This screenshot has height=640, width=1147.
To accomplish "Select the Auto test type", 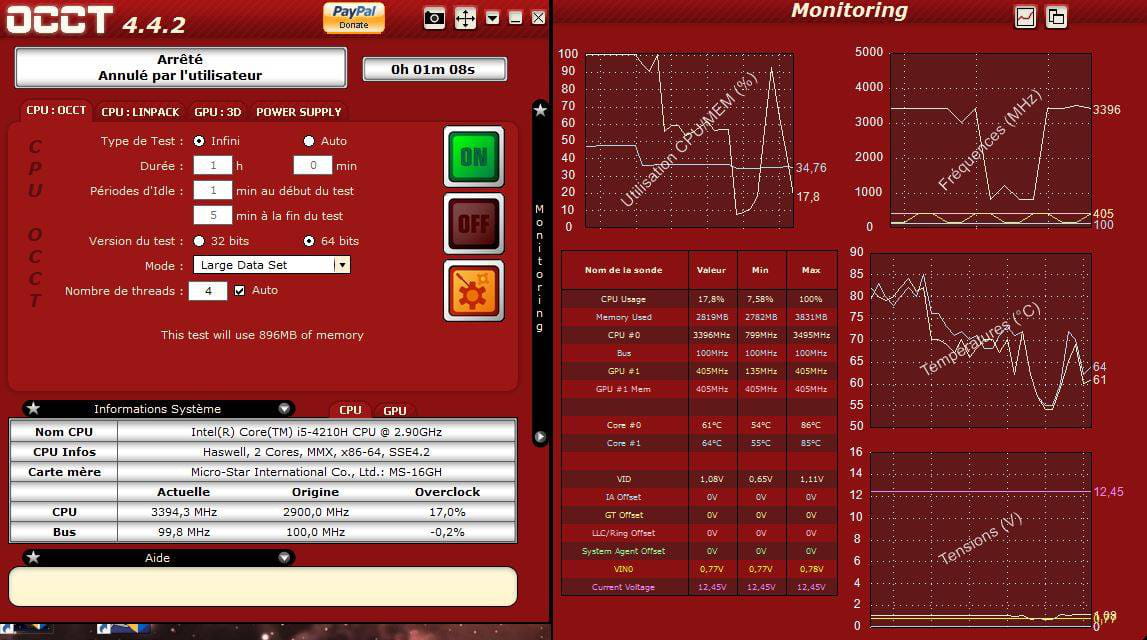I will tap(309, 141).
